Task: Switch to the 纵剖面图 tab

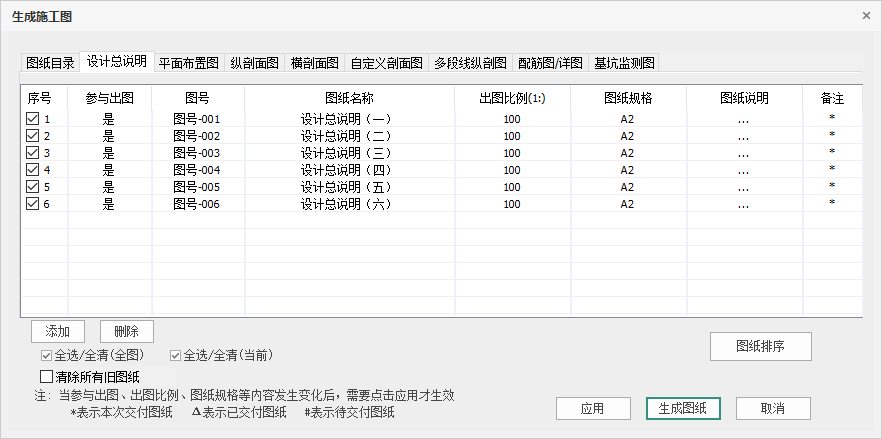Action: tap(254, 62)
